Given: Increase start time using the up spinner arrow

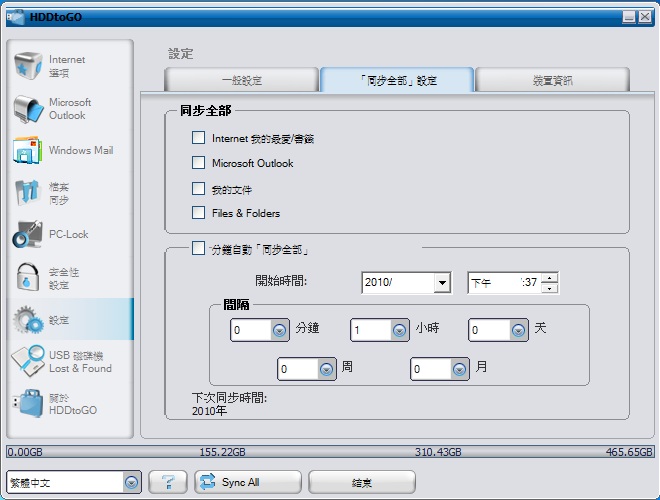Looking at the screenshot, I should [x=550, y=277].
